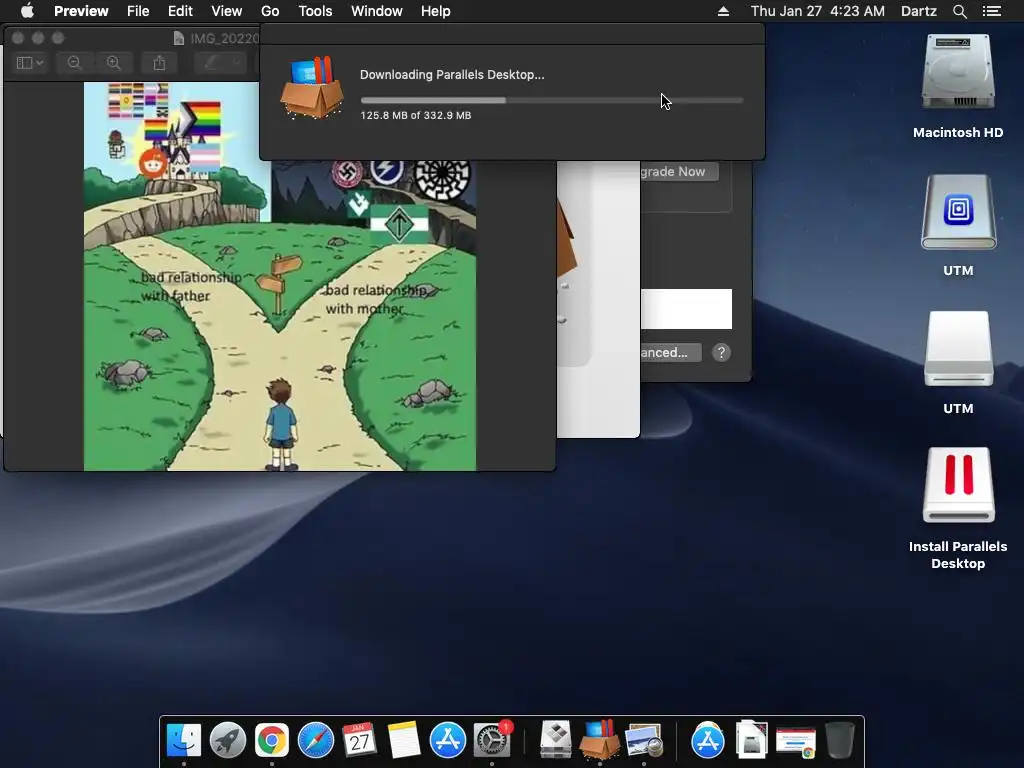
Task: Restore the minimized Chrome window in Dock
Action: 795,742
